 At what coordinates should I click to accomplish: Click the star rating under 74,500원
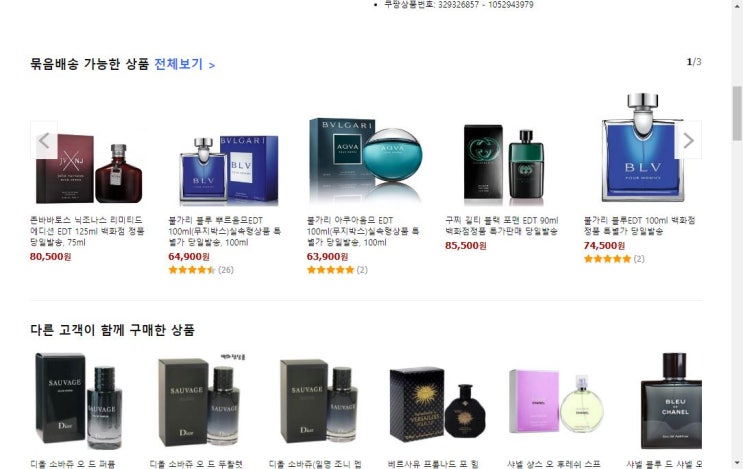pyautogui.click(x=614, y=259)
